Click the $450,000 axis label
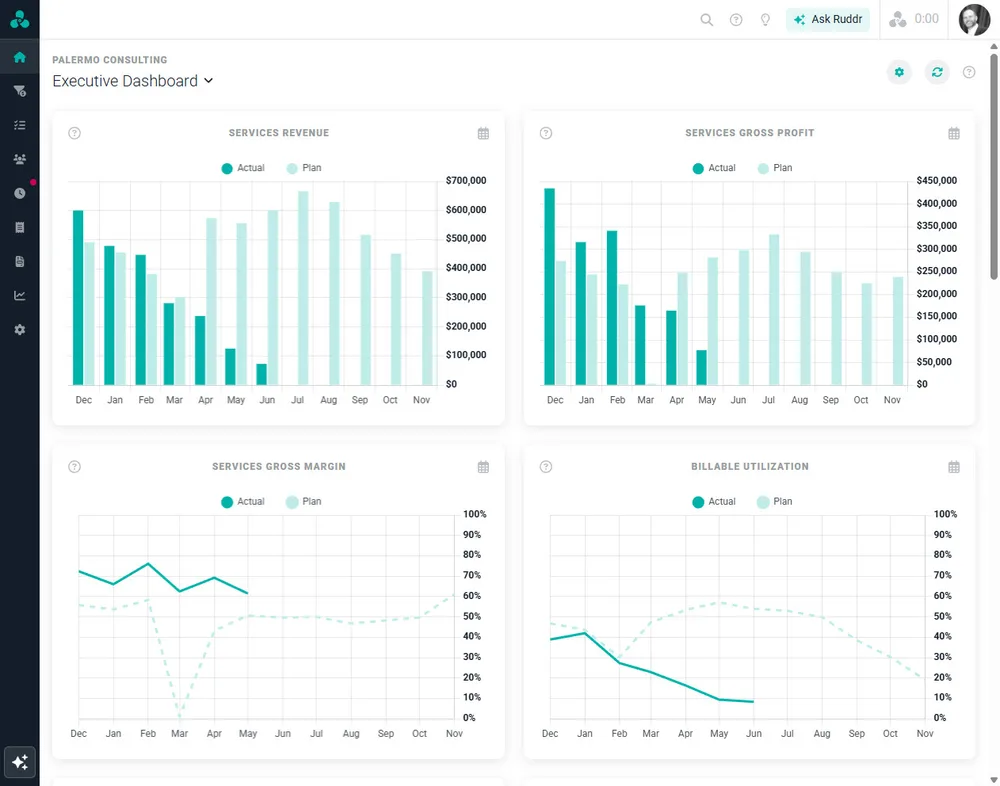The width and height of the screenshot is (1000, 786). coord(937,181)
